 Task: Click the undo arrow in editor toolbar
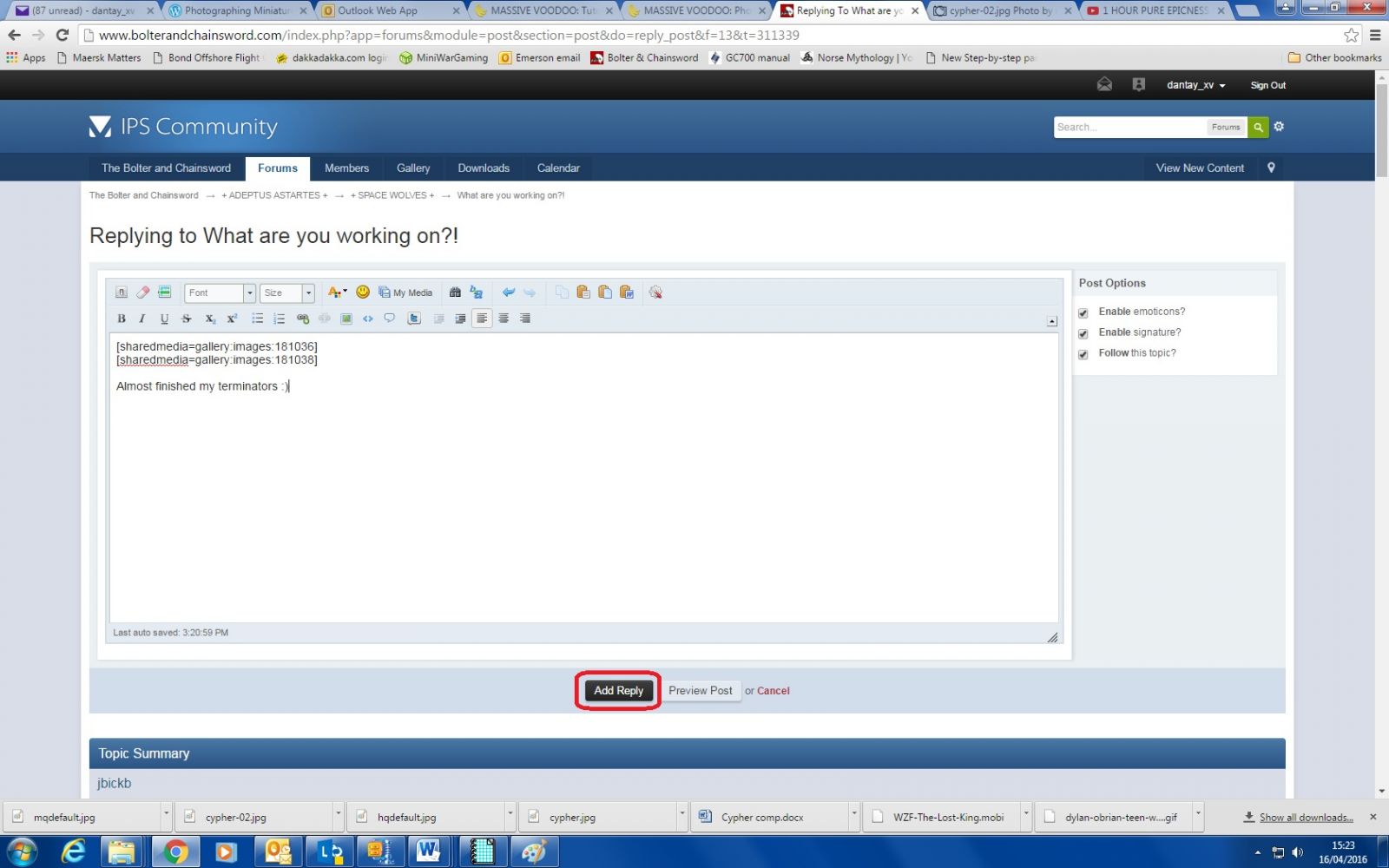tap(509, 293)
